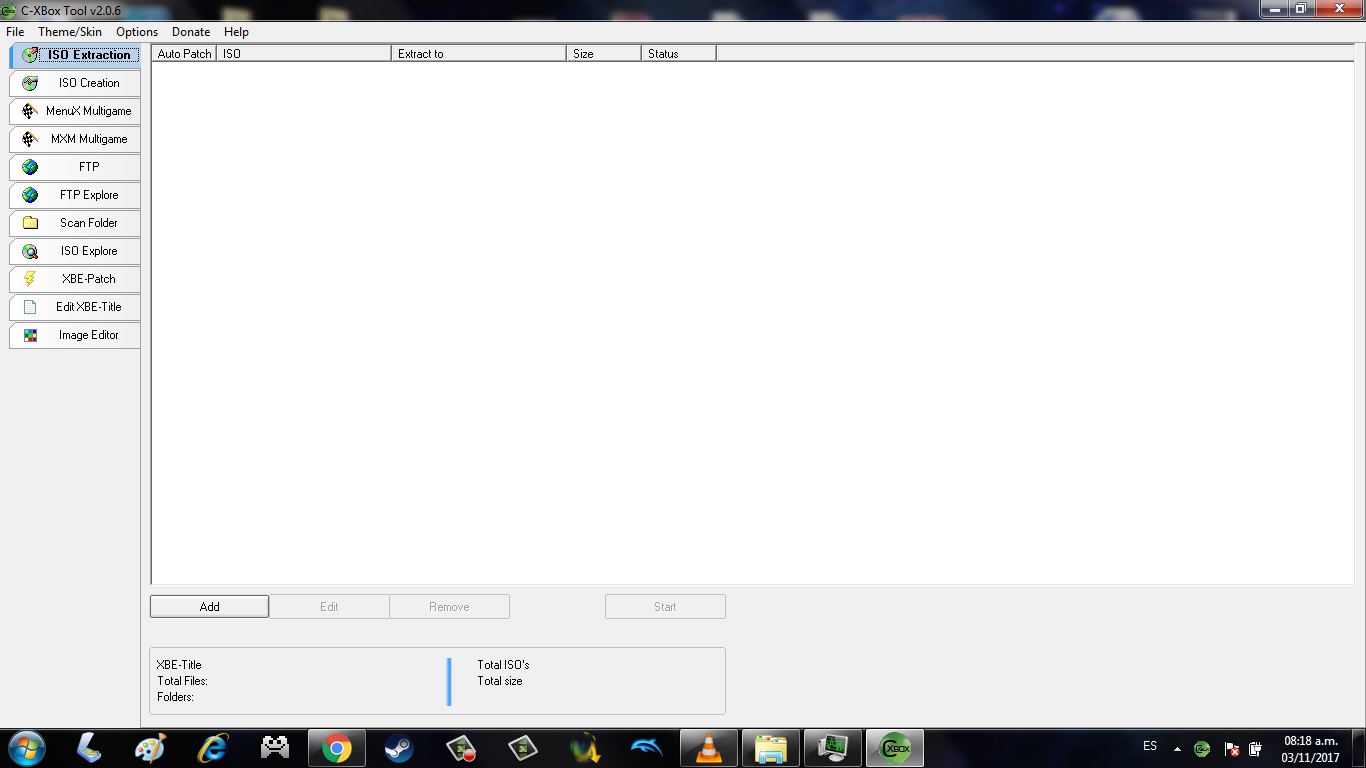Click the Edit button below the list
Viewport: 1366px width, 768px height.
coord(329,607)
